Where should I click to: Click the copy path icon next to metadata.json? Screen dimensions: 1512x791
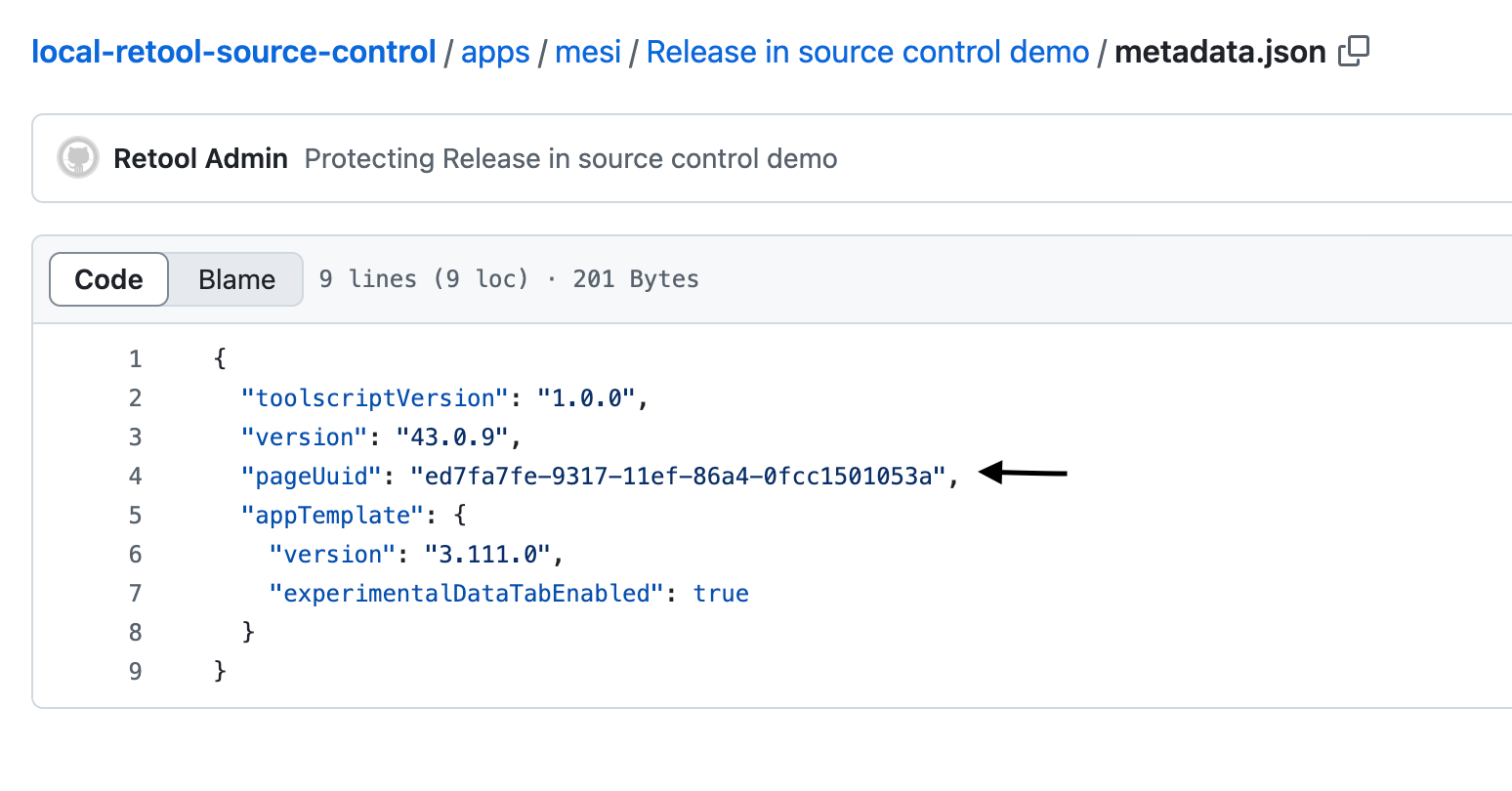pos(1354,52)
